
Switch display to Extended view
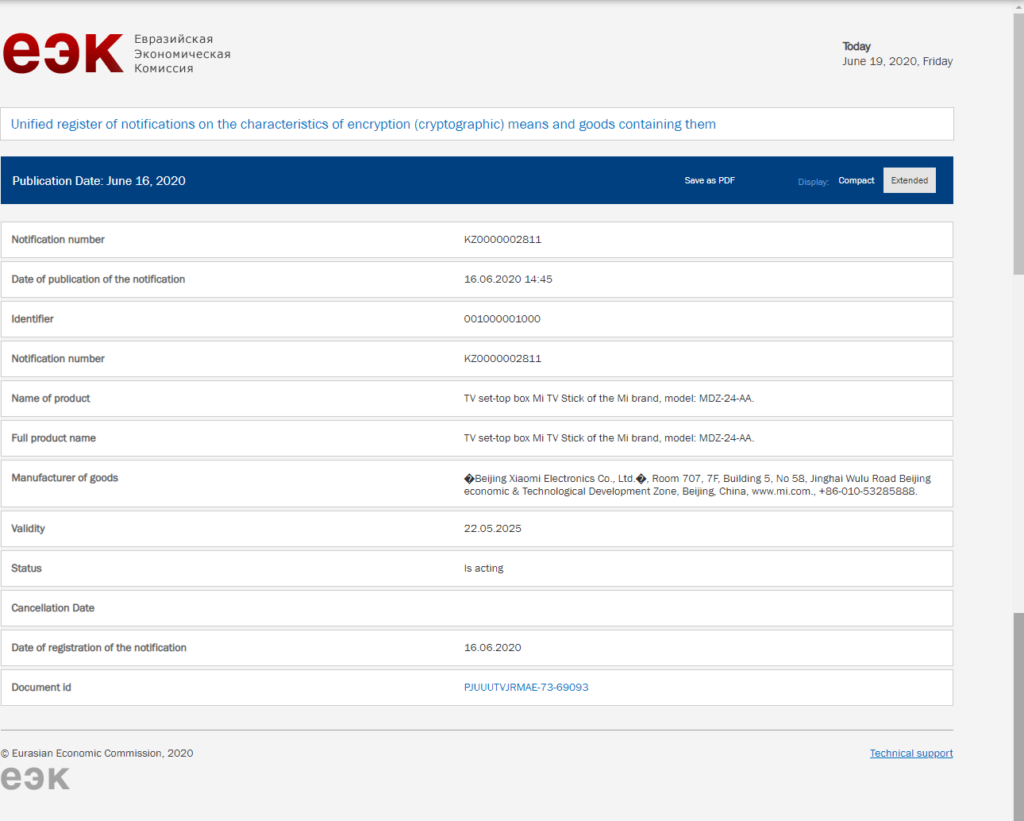click(909, 180)
